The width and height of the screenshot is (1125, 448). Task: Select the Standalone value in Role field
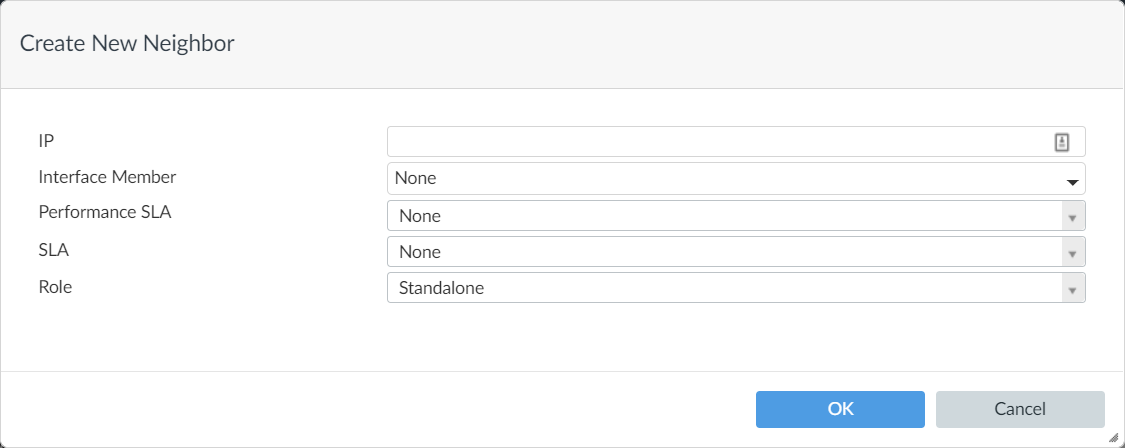click(441, 288)
